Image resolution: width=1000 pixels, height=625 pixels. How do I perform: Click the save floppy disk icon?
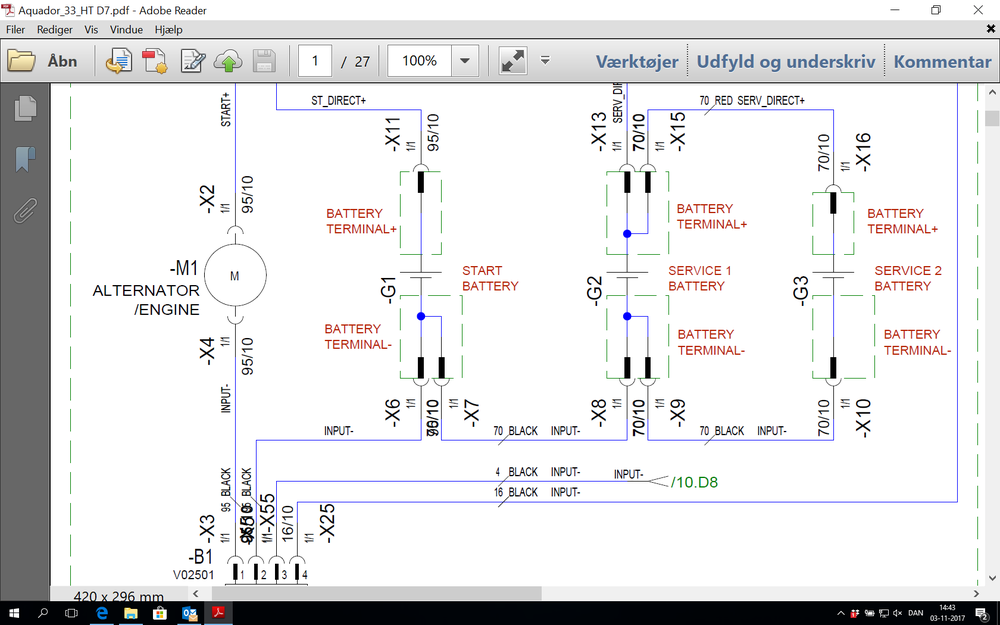264,61
